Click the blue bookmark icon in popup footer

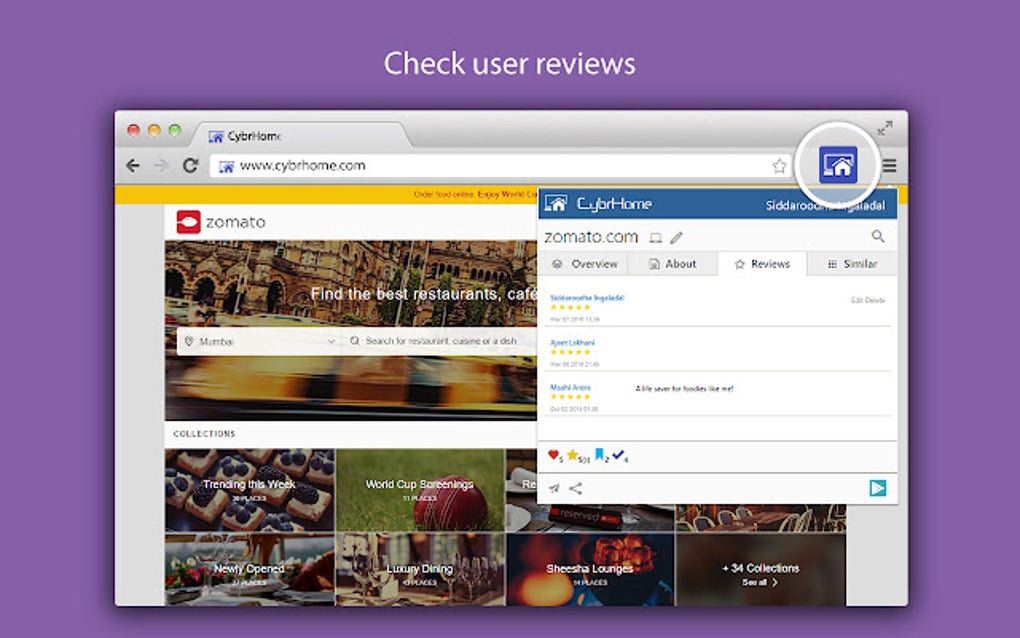(600, 455)
